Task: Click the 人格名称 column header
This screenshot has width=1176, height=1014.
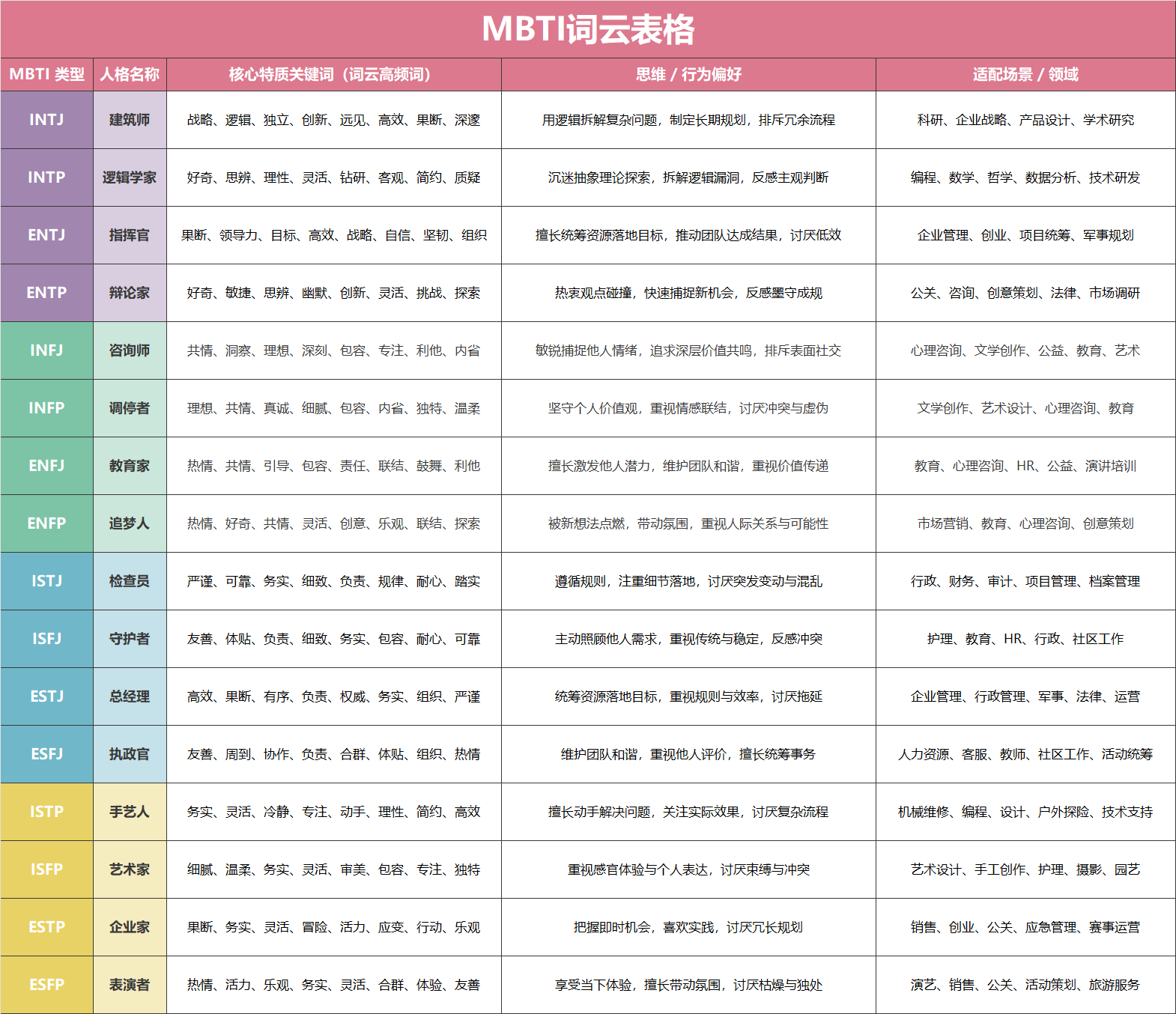Action: tap(130, 74)
